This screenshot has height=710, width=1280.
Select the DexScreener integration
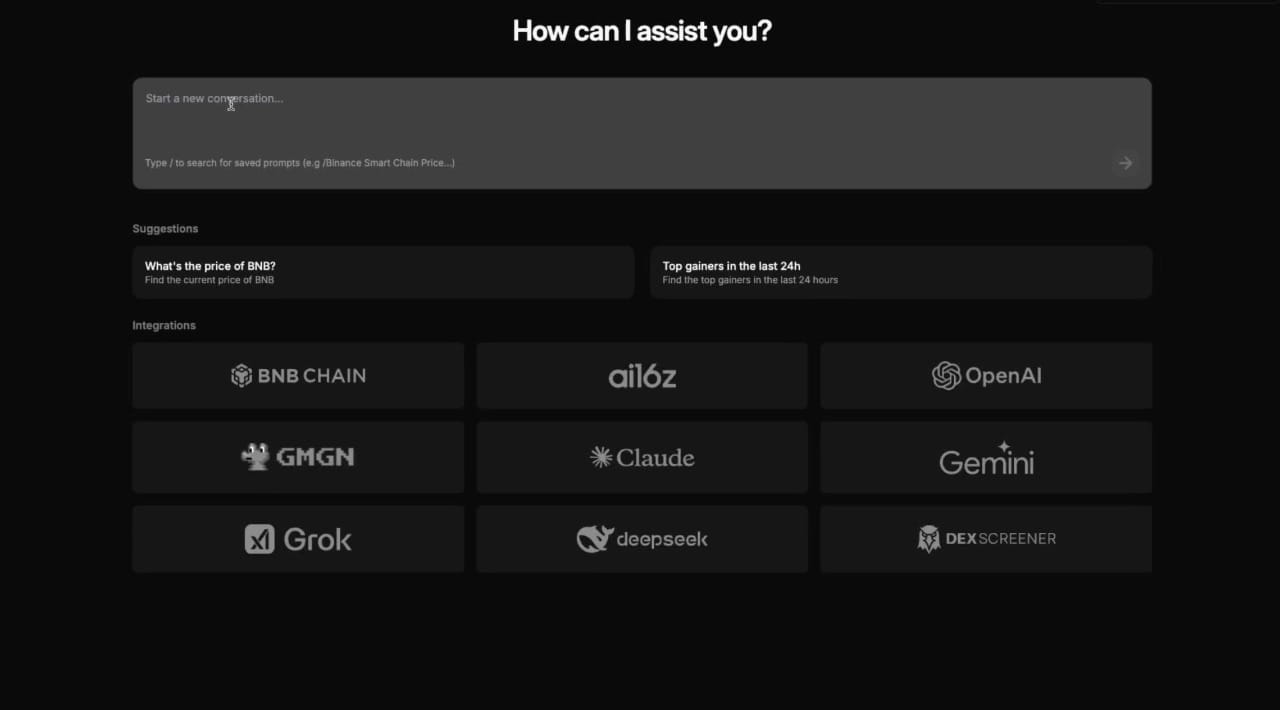coord(986,539)
